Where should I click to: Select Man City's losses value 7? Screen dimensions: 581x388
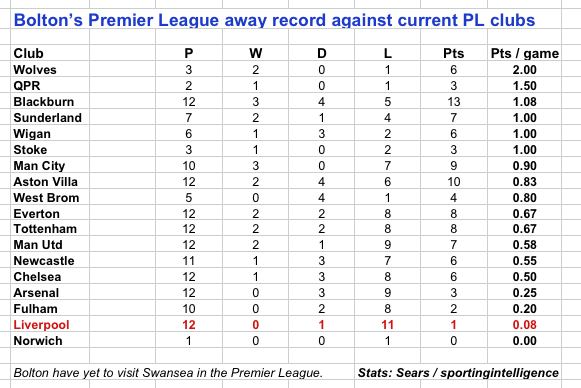[x=388, y=166]
